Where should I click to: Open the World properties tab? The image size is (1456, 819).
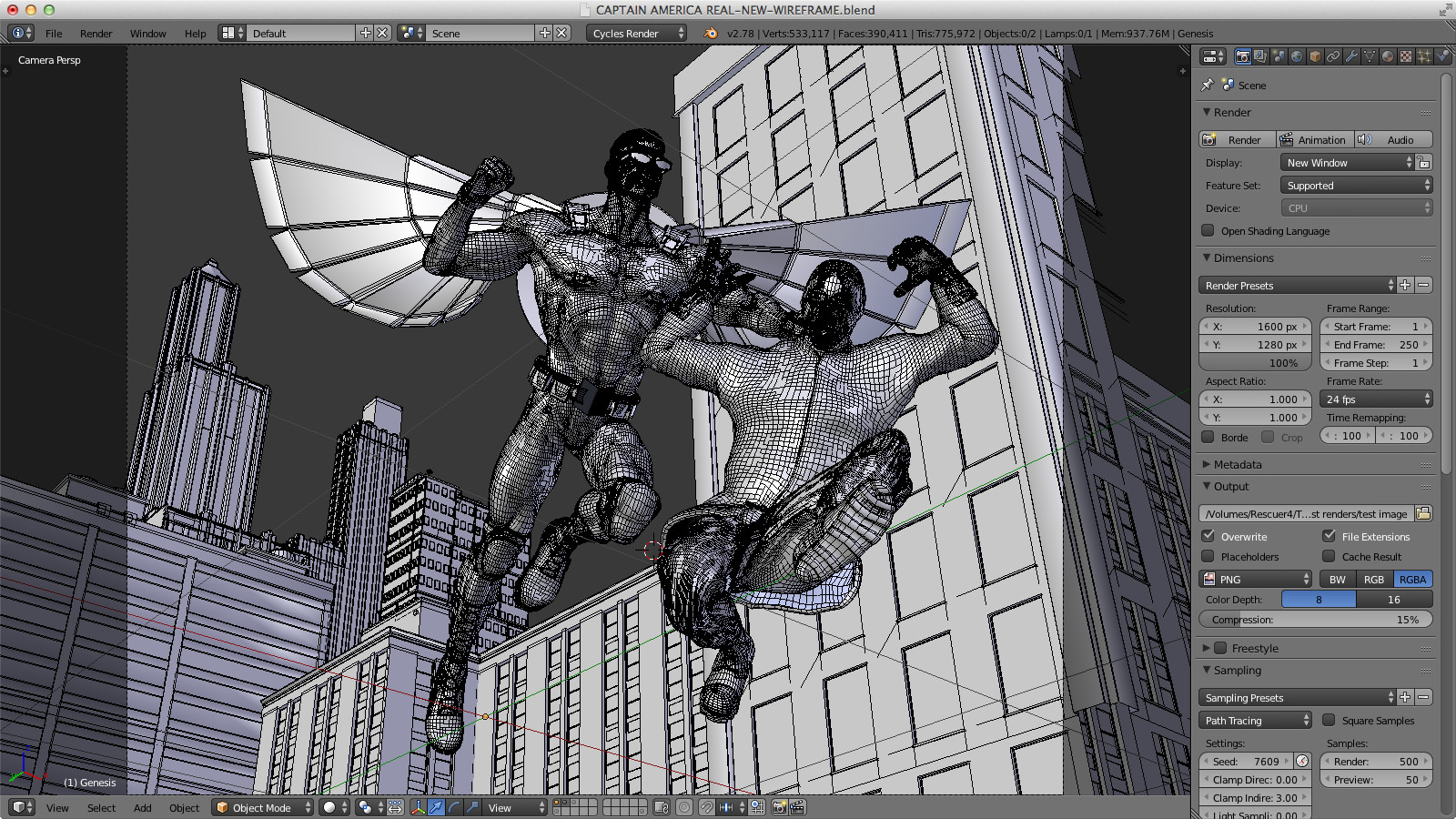coord(1297,56)
